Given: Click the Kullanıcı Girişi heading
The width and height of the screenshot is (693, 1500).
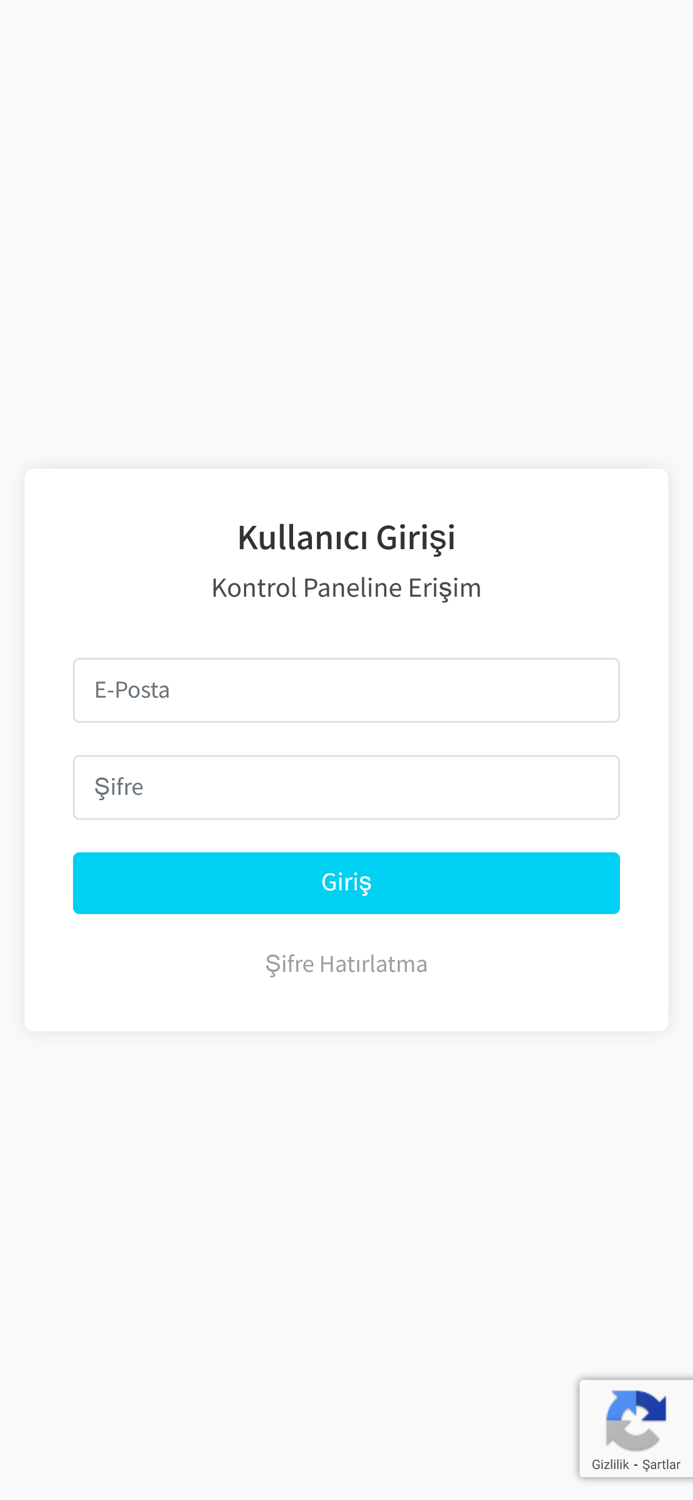Looking at the screenshot, I should click(346, 536).
